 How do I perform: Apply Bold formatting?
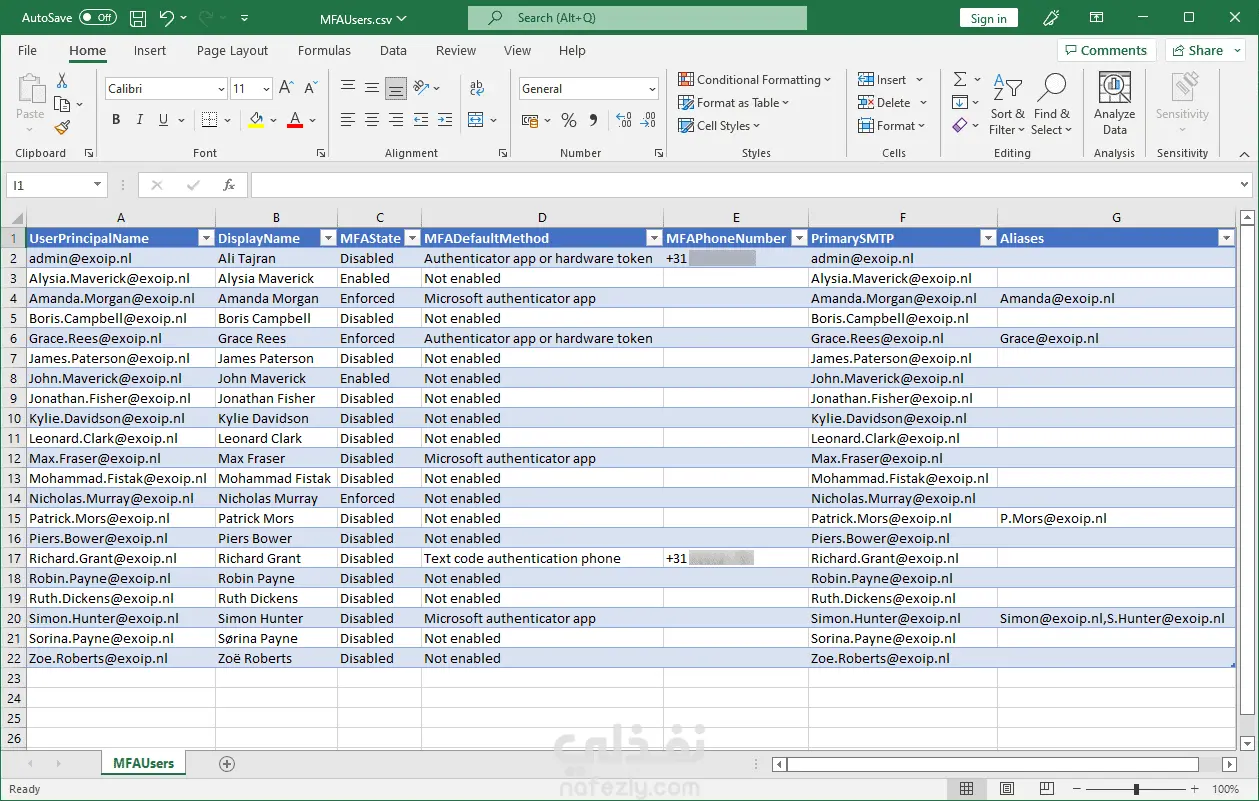(116, 120)
